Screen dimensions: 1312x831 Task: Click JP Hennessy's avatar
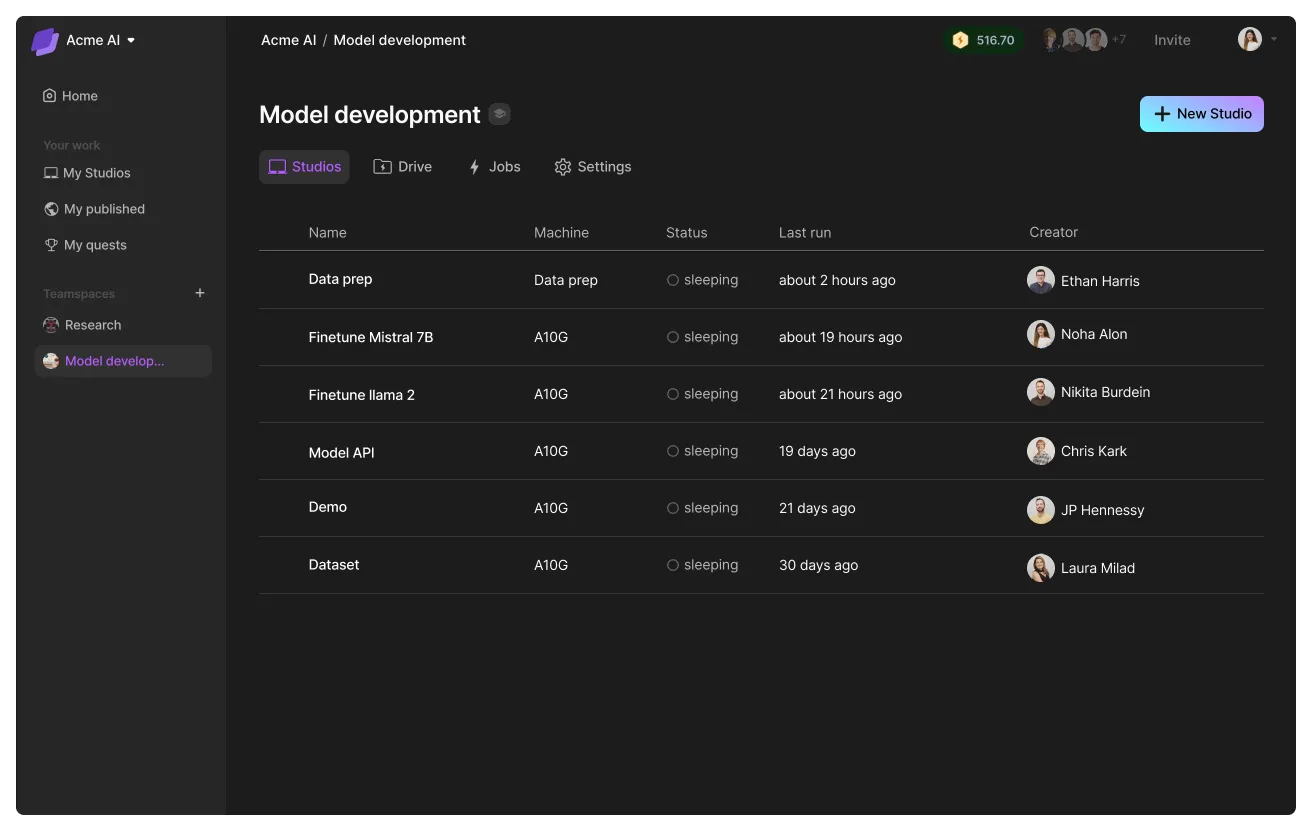click(1041, 510)
